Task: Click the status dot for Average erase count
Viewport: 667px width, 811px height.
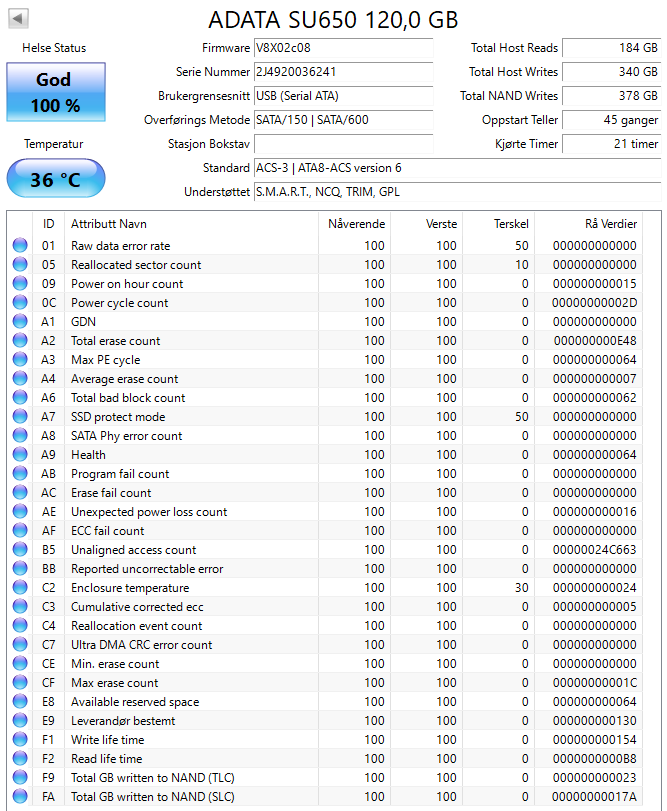Action: [20, 378]
